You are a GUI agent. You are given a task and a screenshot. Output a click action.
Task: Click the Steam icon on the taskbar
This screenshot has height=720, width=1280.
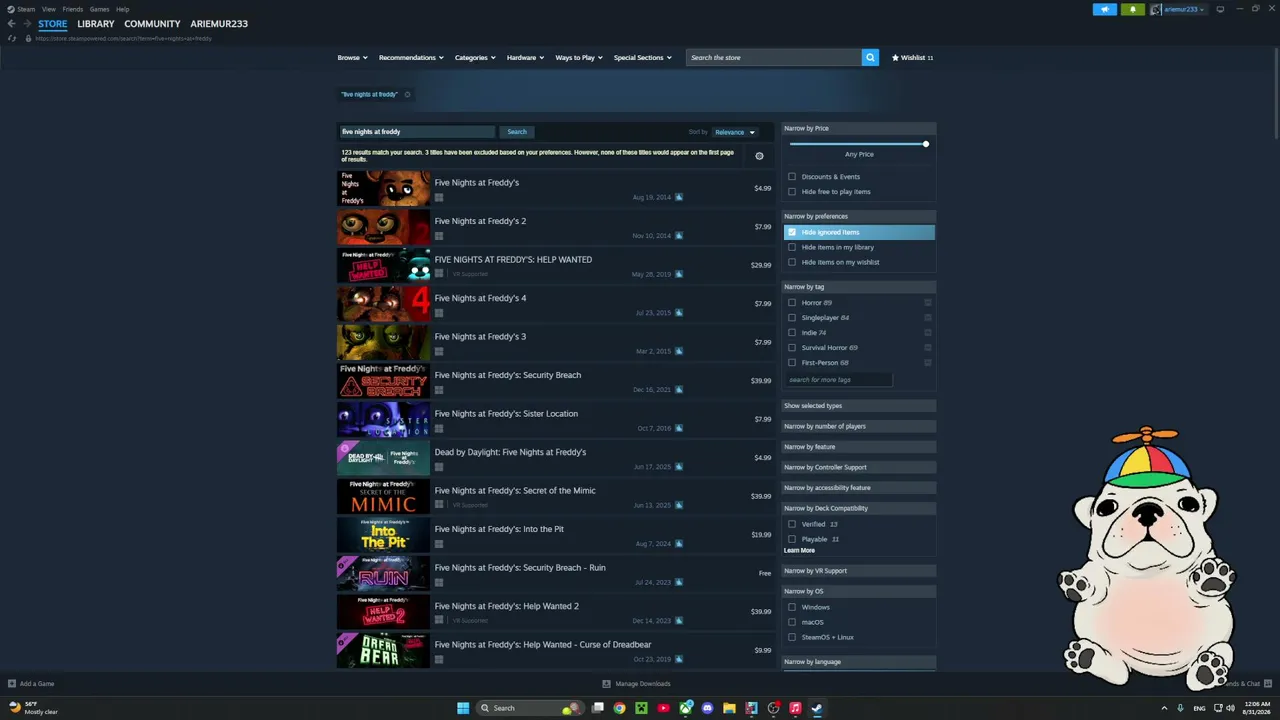point(817,708)
